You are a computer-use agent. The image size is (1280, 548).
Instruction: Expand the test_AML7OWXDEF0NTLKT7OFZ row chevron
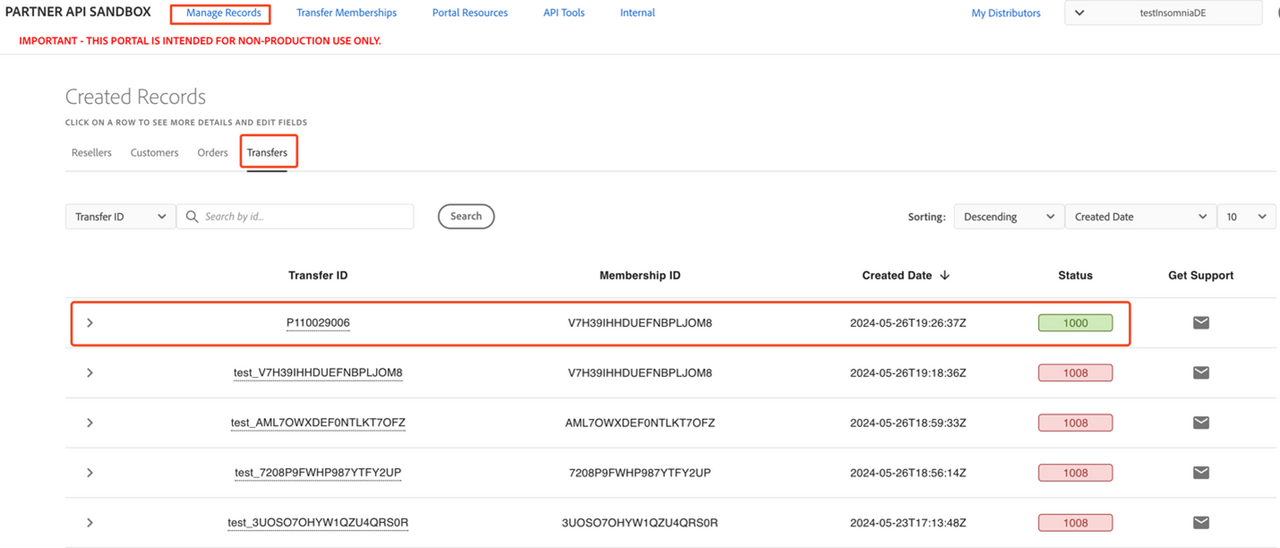pyautogui.click(x=90, y=423)
